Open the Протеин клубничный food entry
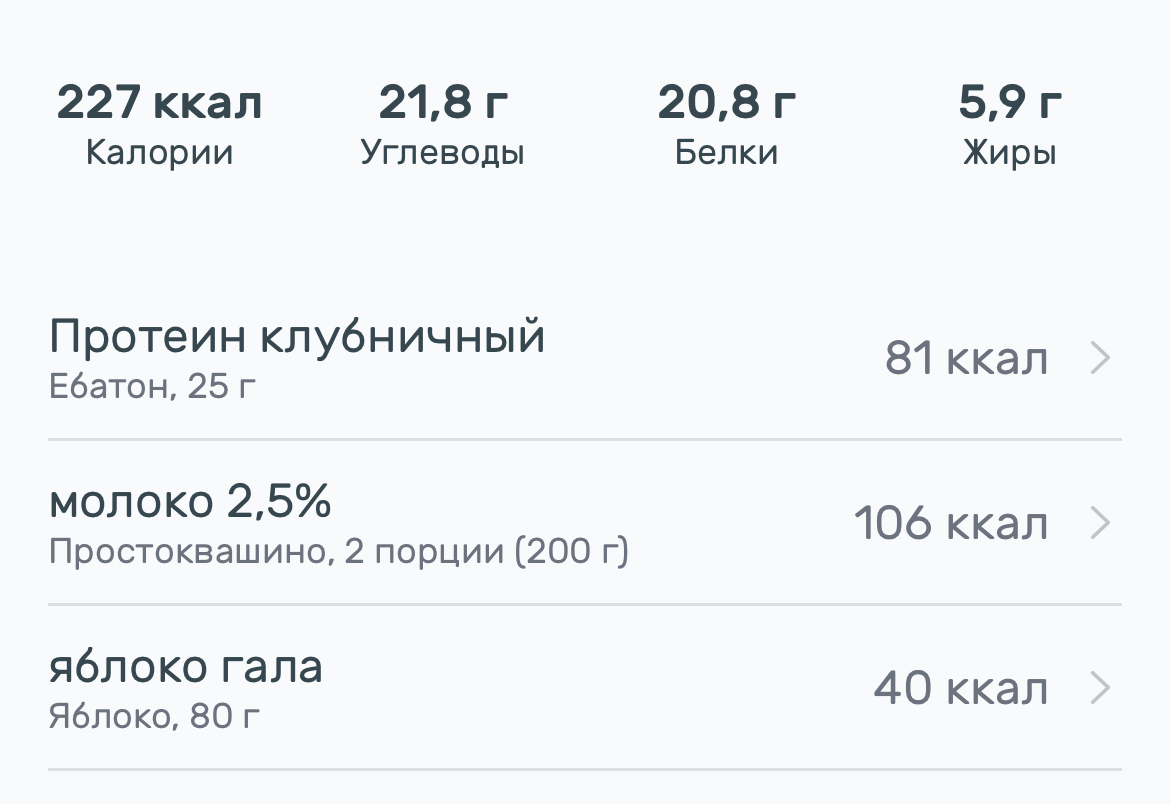This screenshot has height=804, width=1170. [297, 338]
